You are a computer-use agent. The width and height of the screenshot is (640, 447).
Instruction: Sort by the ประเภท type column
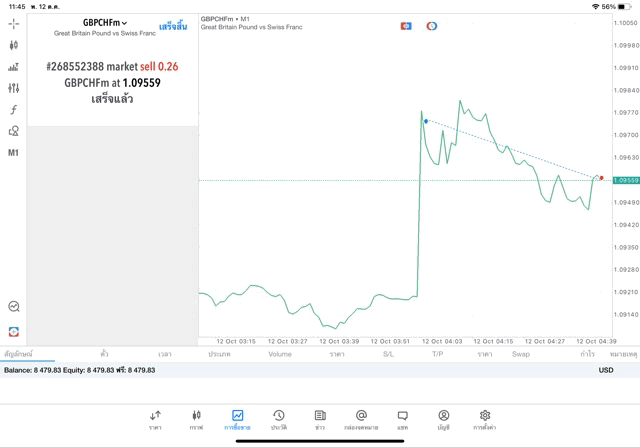pyautogui.click(x=219, y=354)
